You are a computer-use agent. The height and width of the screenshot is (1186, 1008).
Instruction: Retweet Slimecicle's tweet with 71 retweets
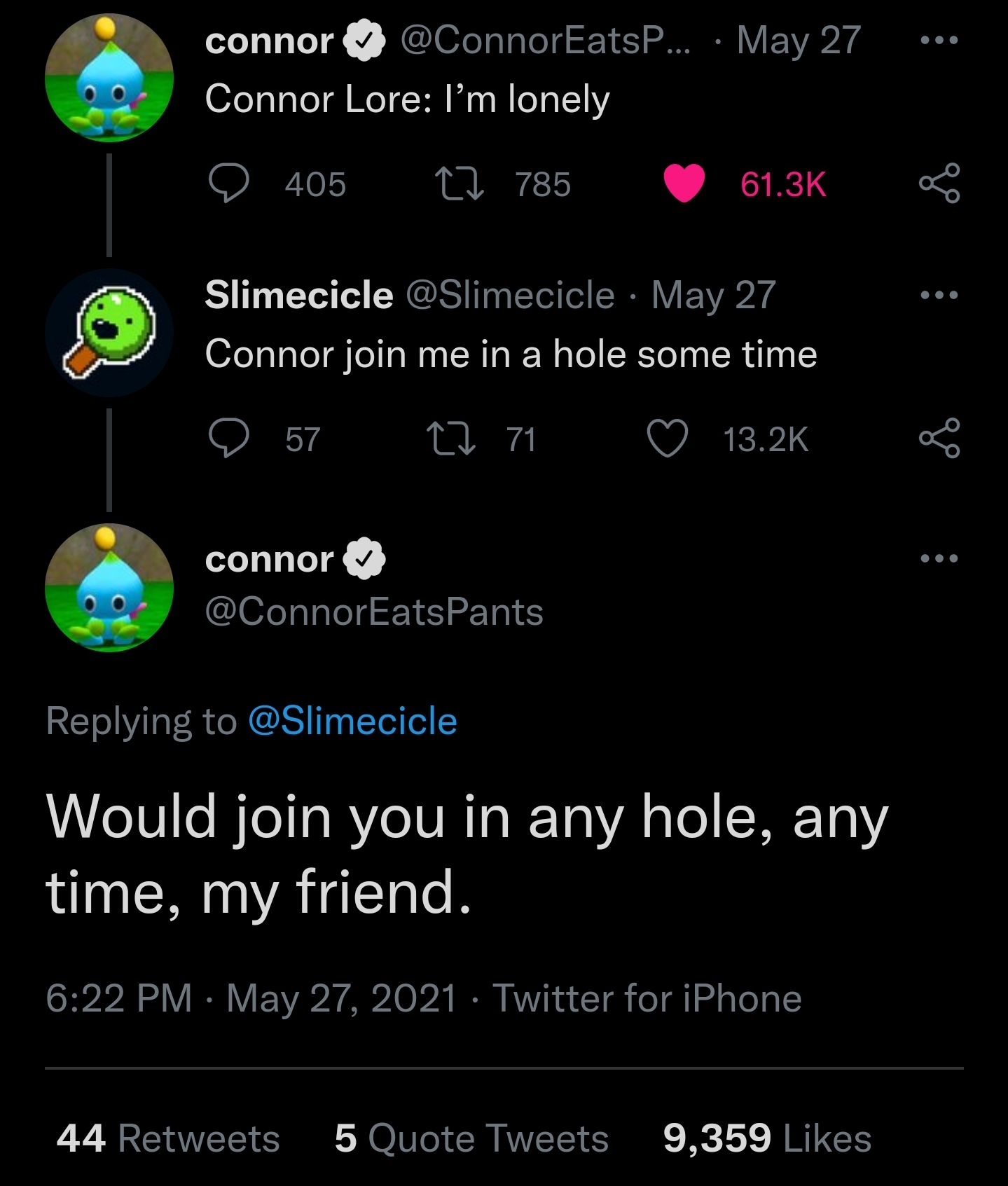coord(453,439)
